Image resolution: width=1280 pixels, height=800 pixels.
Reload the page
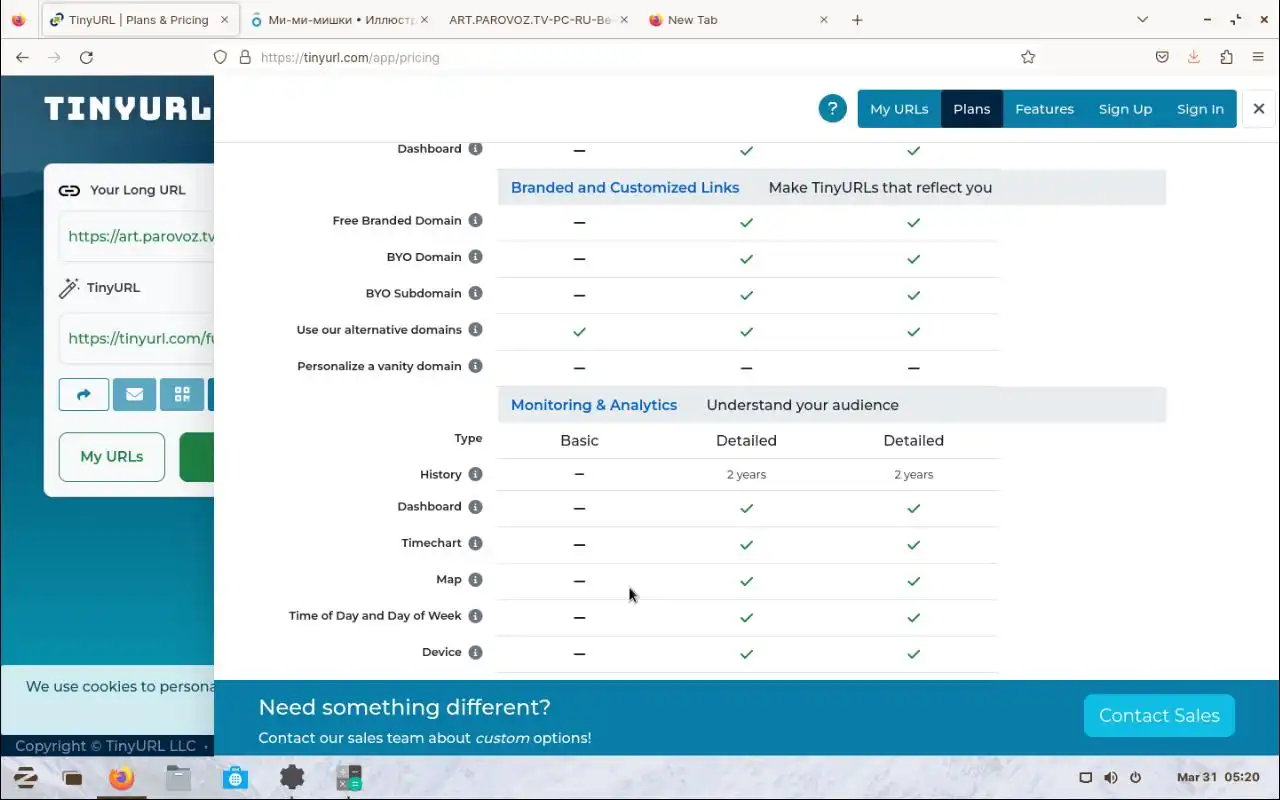pos(86,57)
